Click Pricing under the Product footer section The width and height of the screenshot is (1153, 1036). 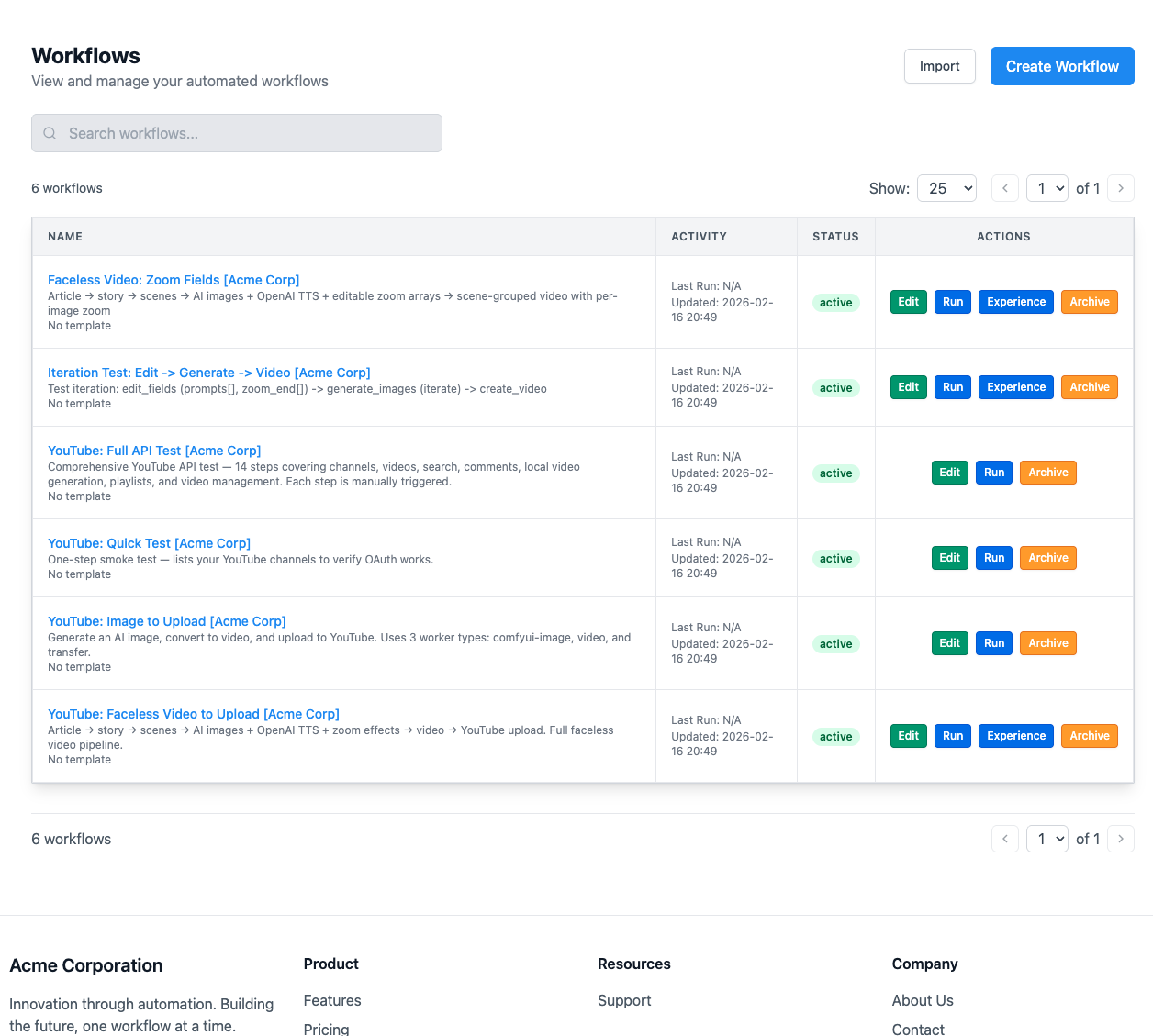click(326, 1029)
